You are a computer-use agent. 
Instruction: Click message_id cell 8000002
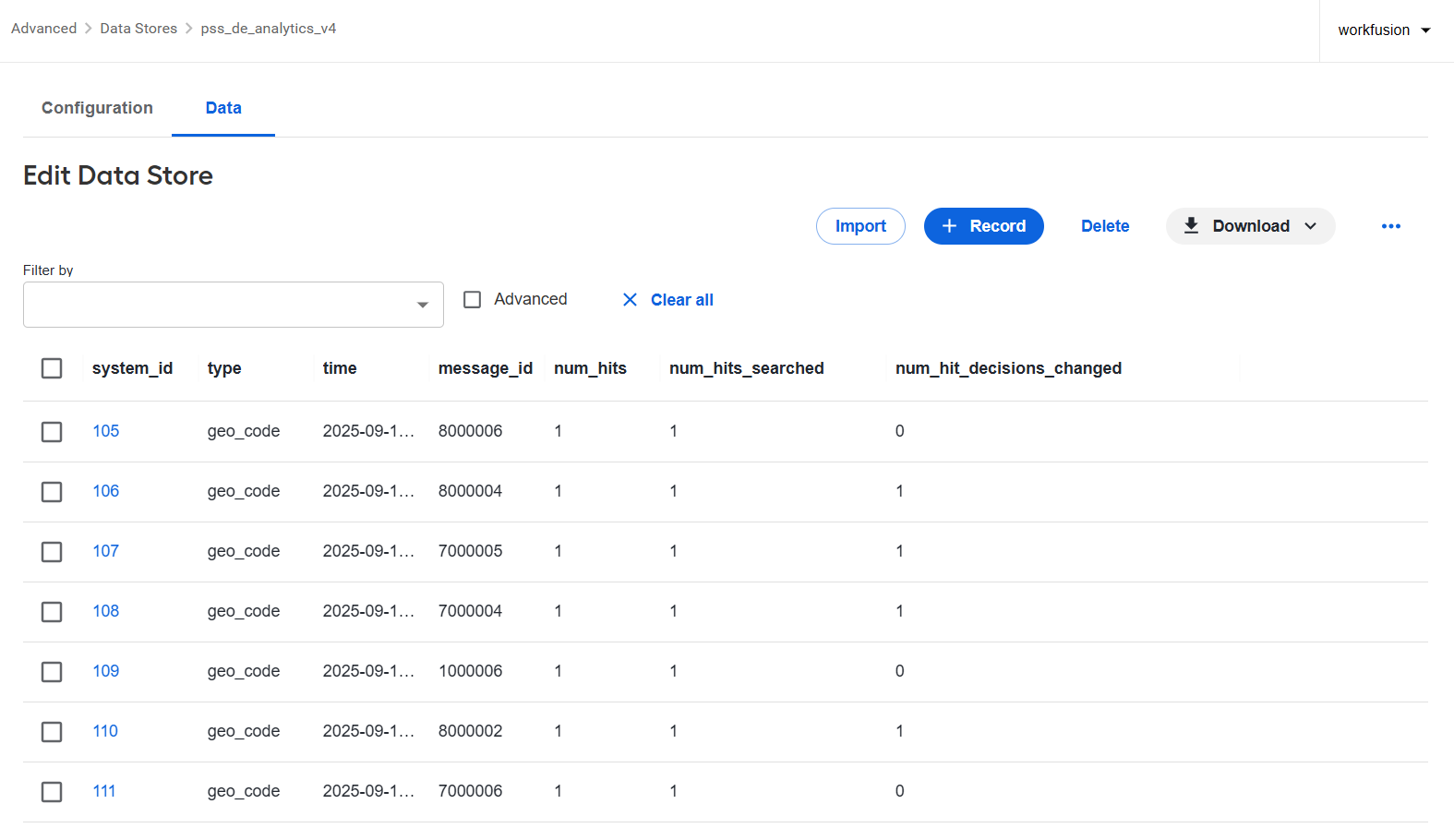pos(471,731)
